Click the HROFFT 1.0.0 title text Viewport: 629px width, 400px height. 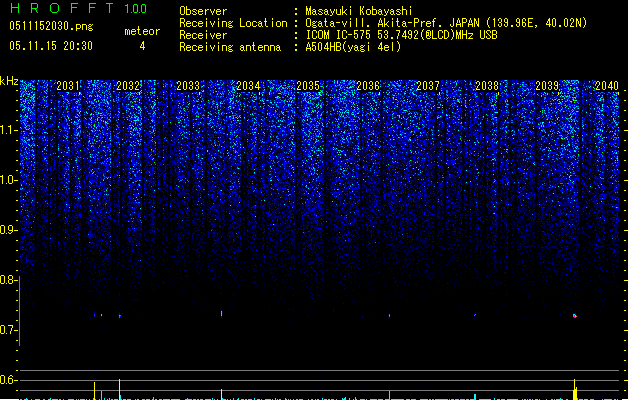[79, 8]
